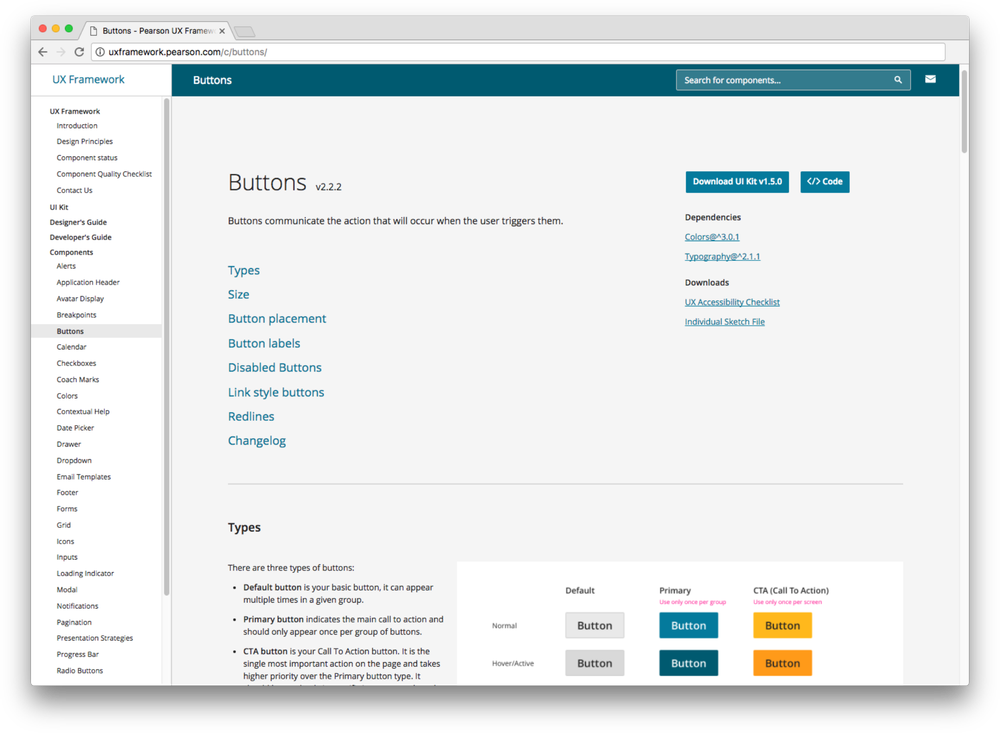Open Component Quality Checklist in sidebar

click(104, 174)
